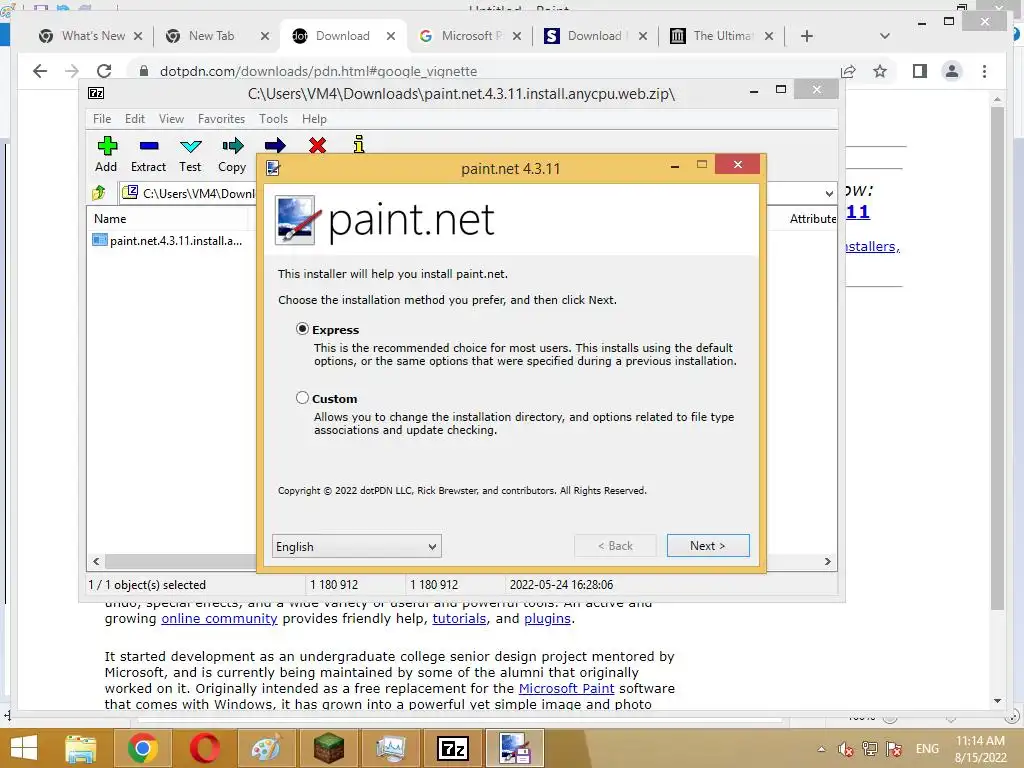
Task: Open the Tools menu in 7-Zip
Action: point(273,119)
